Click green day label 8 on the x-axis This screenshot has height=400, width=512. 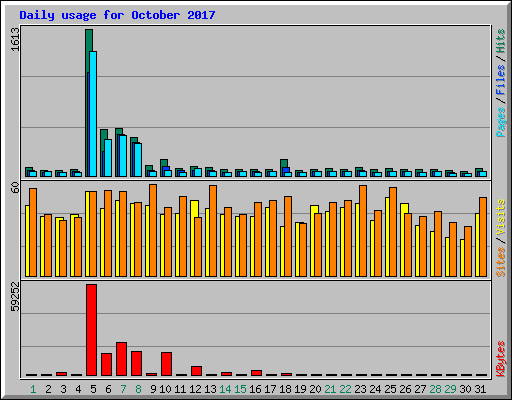point(138,389)
